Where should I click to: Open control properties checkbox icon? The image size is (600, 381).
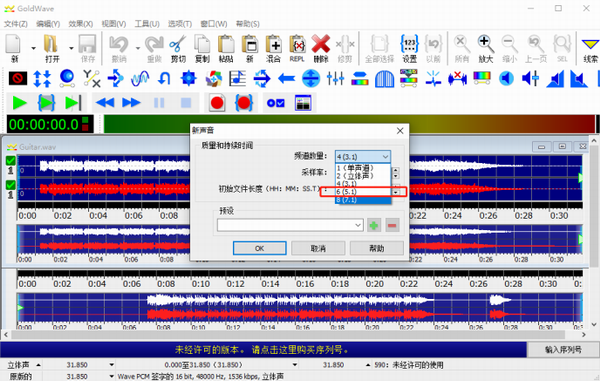[x=276, y=103]
